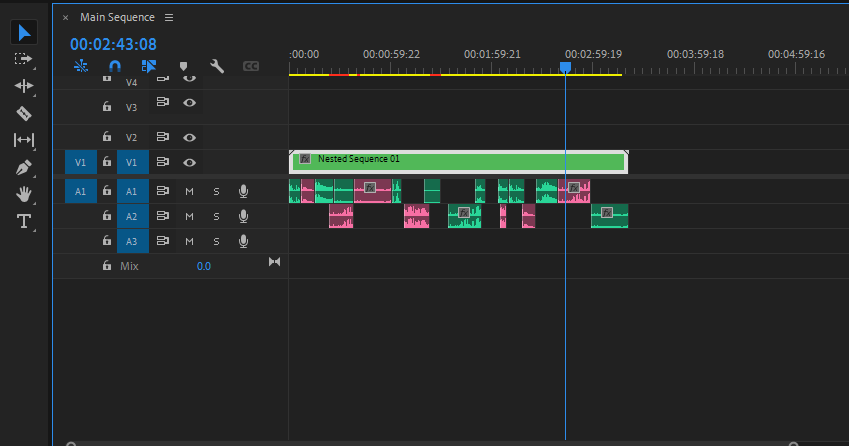Toggle A1 track lock

point(107,191)
